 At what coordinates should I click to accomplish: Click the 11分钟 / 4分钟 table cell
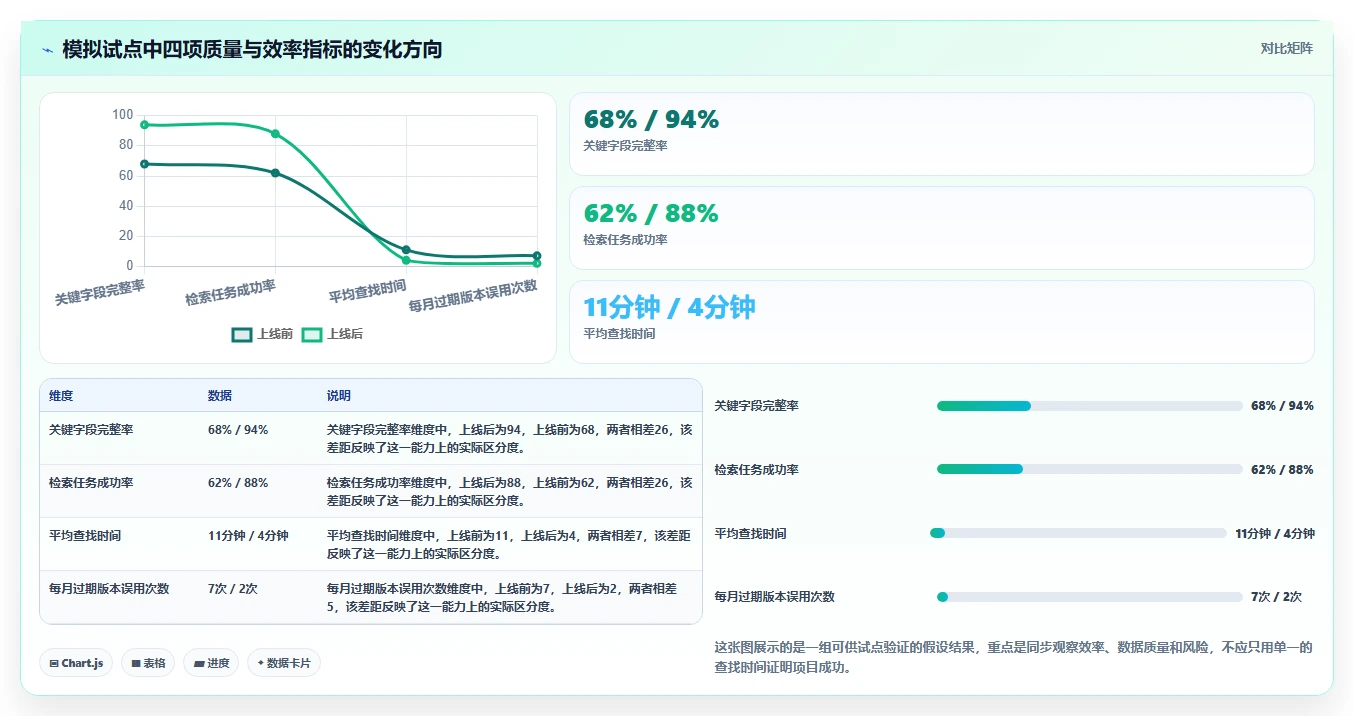(x=248, y=535)
